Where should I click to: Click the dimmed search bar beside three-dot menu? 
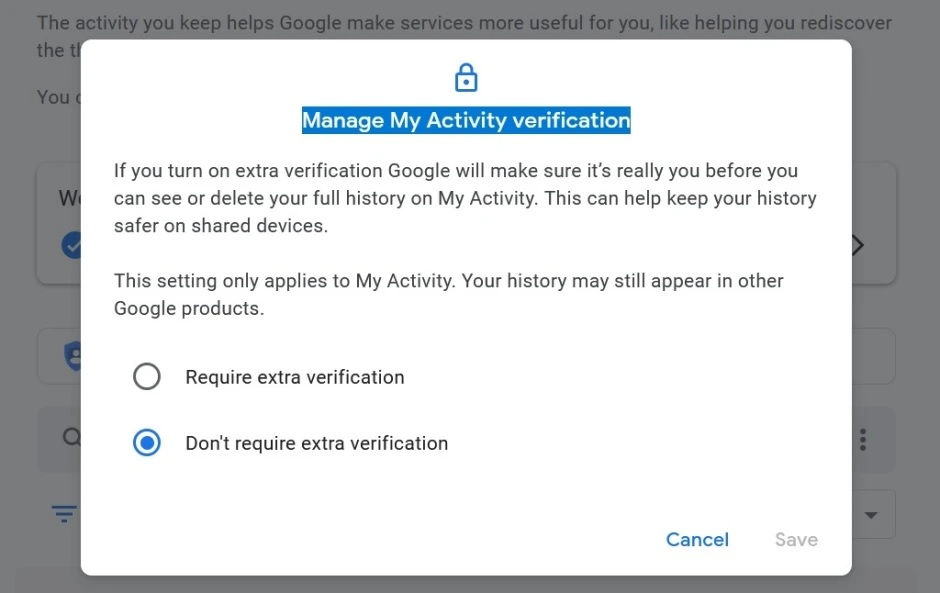873,439
